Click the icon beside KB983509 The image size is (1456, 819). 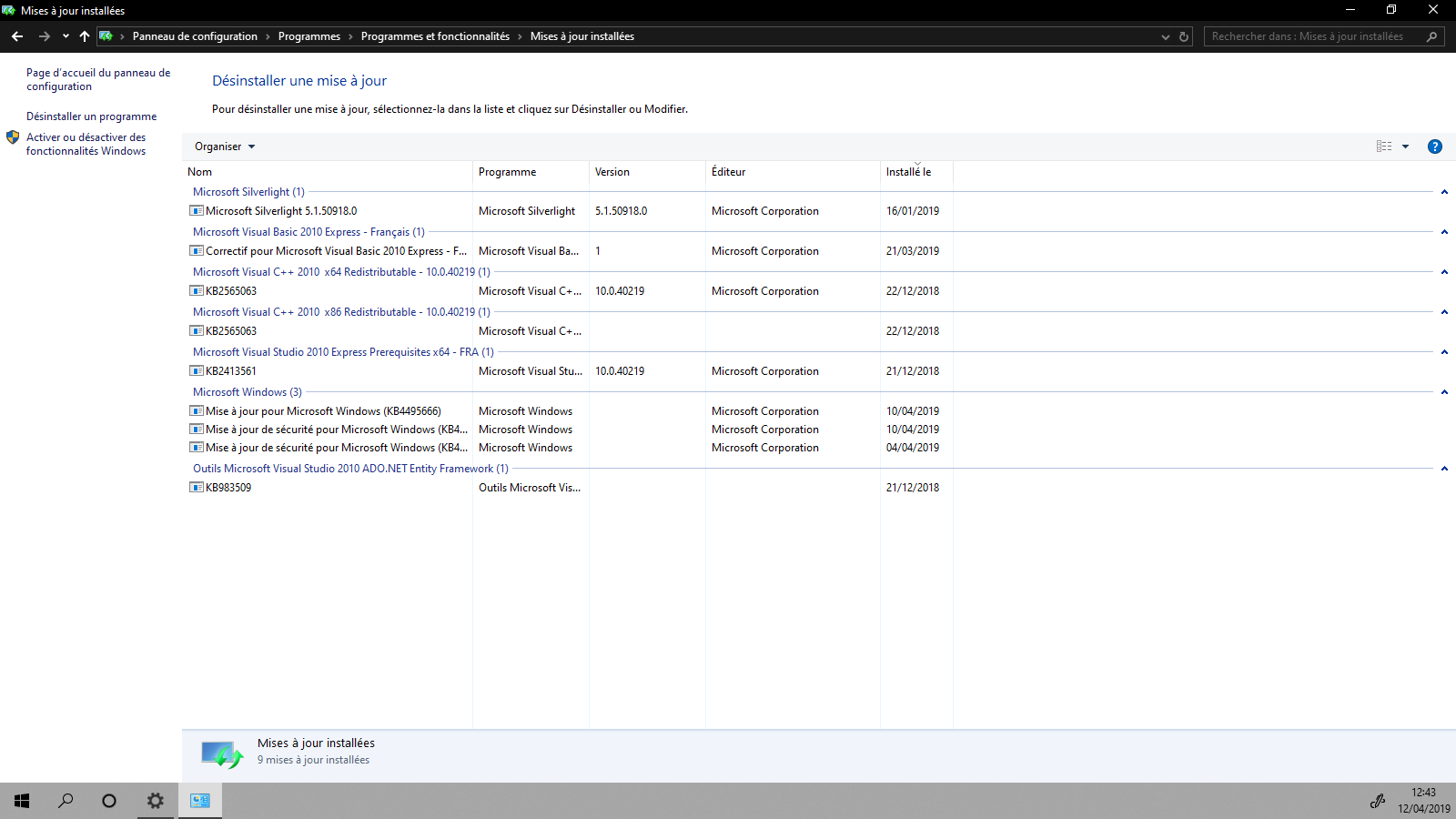[x=196, y=488]
